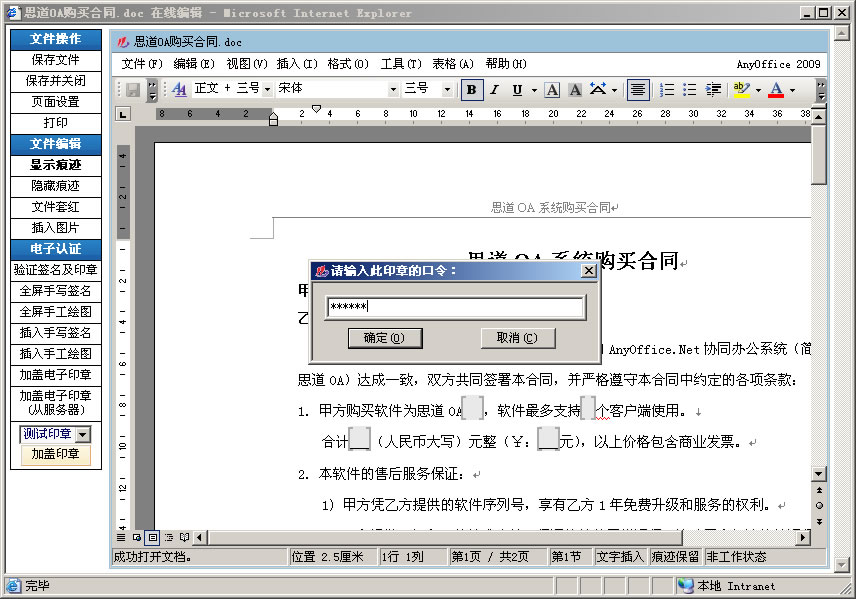Screen dimensions: 856x599
Task: Open the font size dropdown
Action: click(x=447, y=89)
